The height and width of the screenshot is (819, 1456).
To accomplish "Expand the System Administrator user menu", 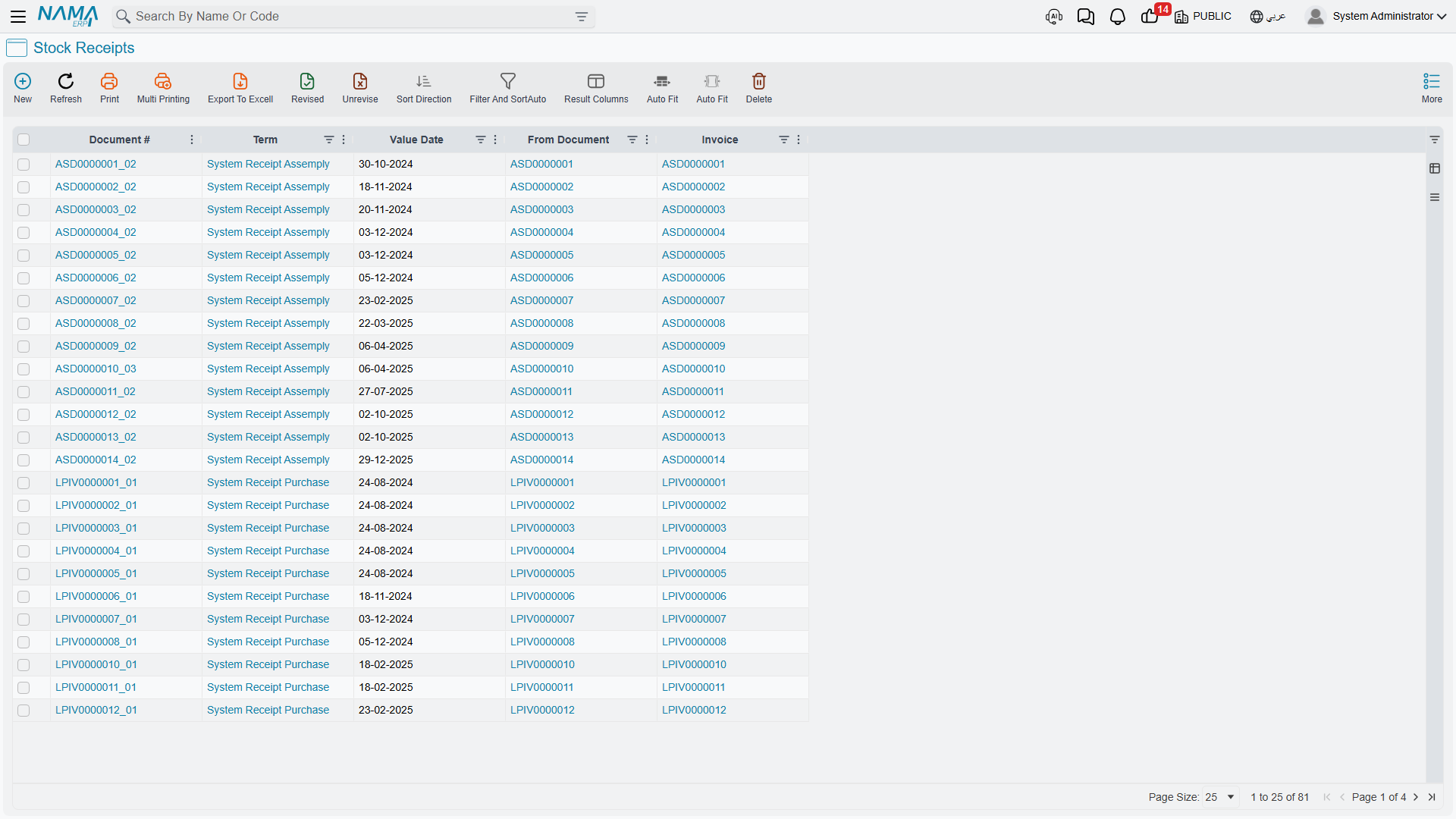I will (1376, 17).
